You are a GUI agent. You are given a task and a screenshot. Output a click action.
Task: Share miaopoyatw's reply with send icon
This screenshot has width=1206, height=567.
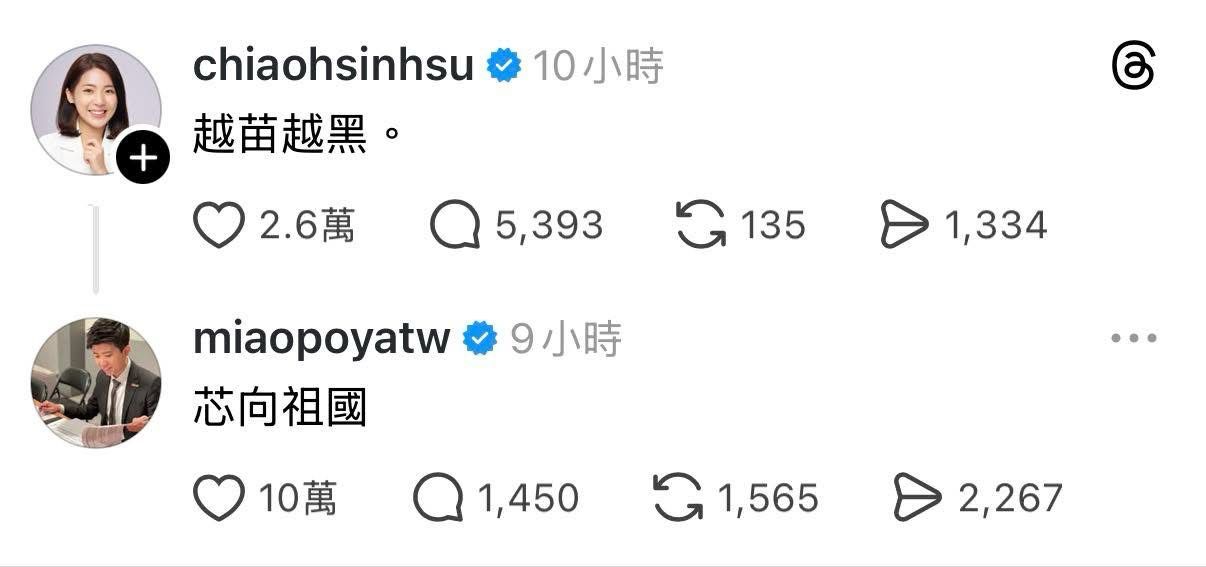point(918,497)
